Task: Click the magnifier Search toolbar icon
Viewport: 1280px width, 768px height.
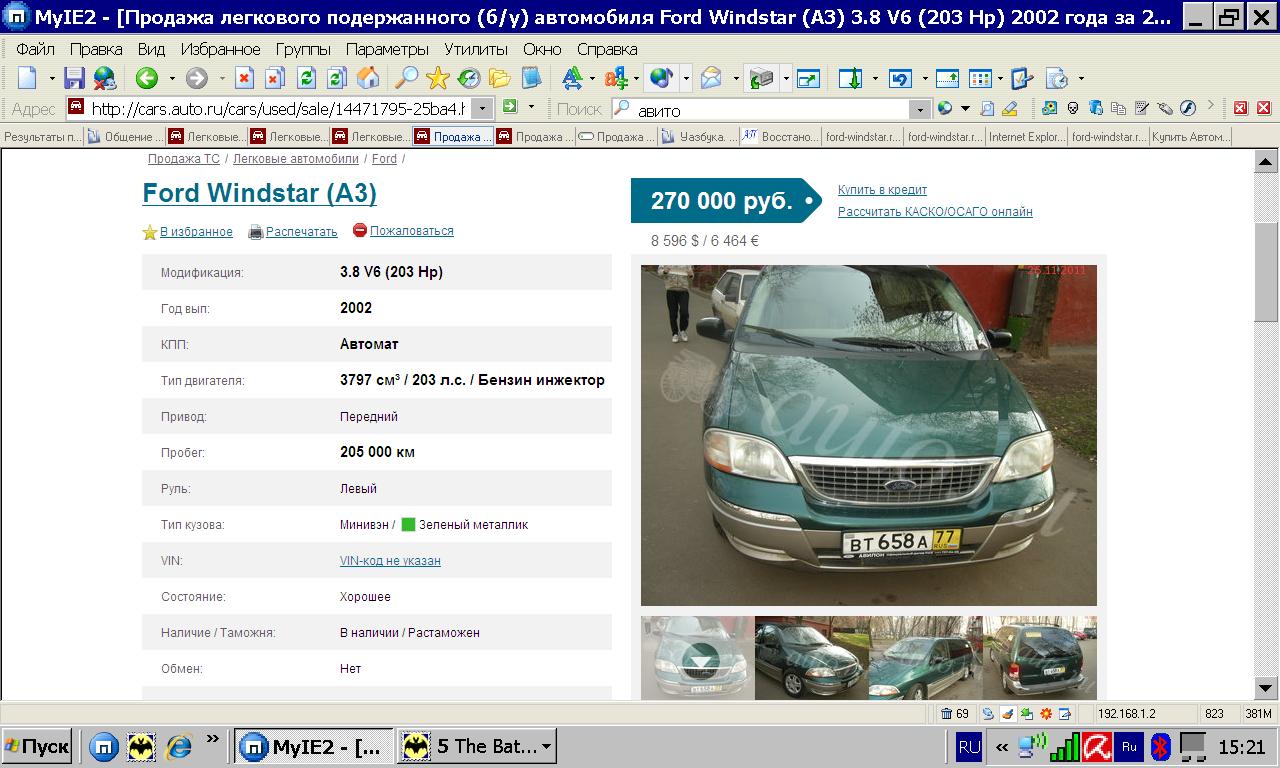Action: [x=406, y=78]
